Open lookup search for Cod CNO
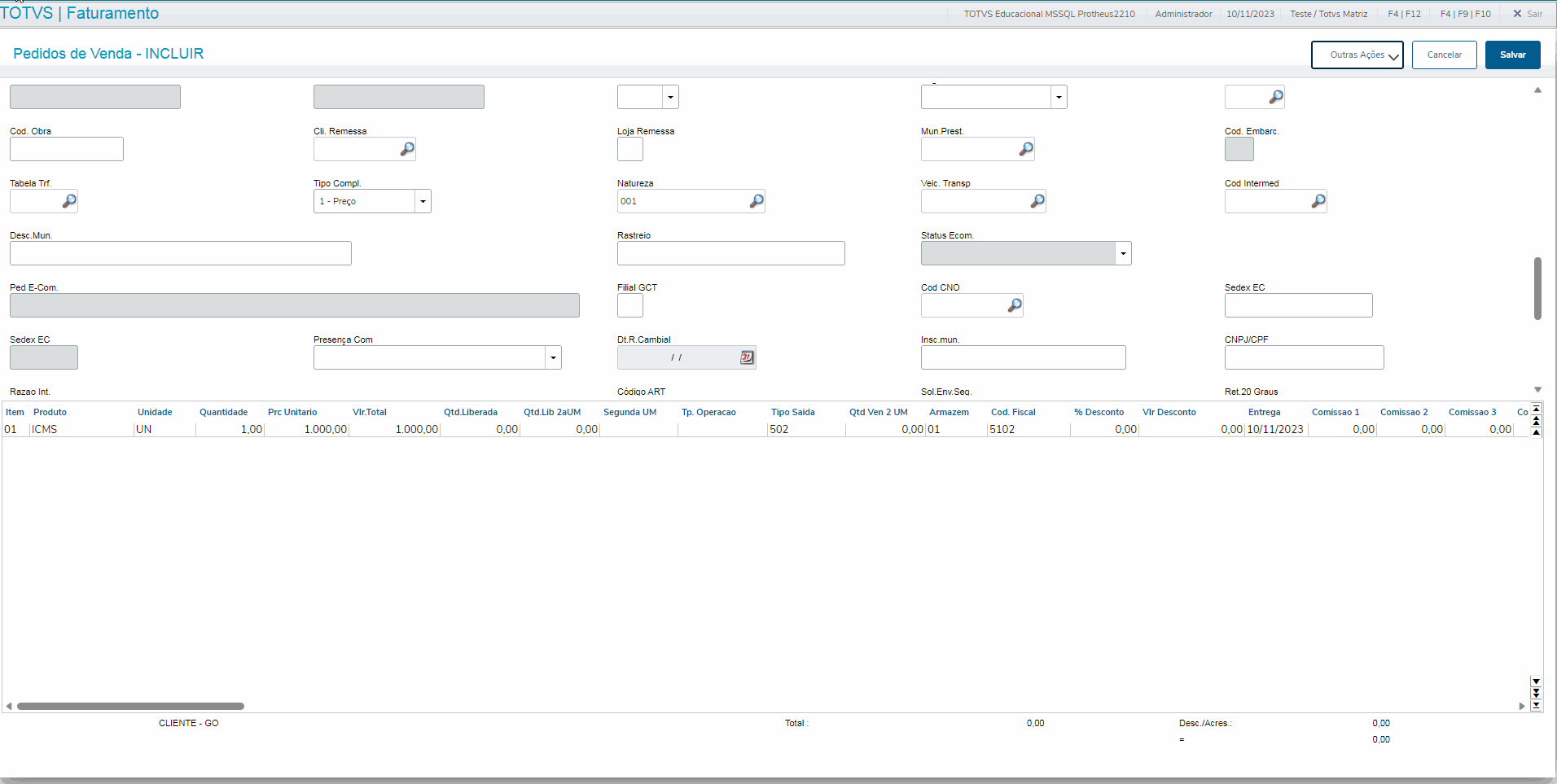 [1015, 305]
